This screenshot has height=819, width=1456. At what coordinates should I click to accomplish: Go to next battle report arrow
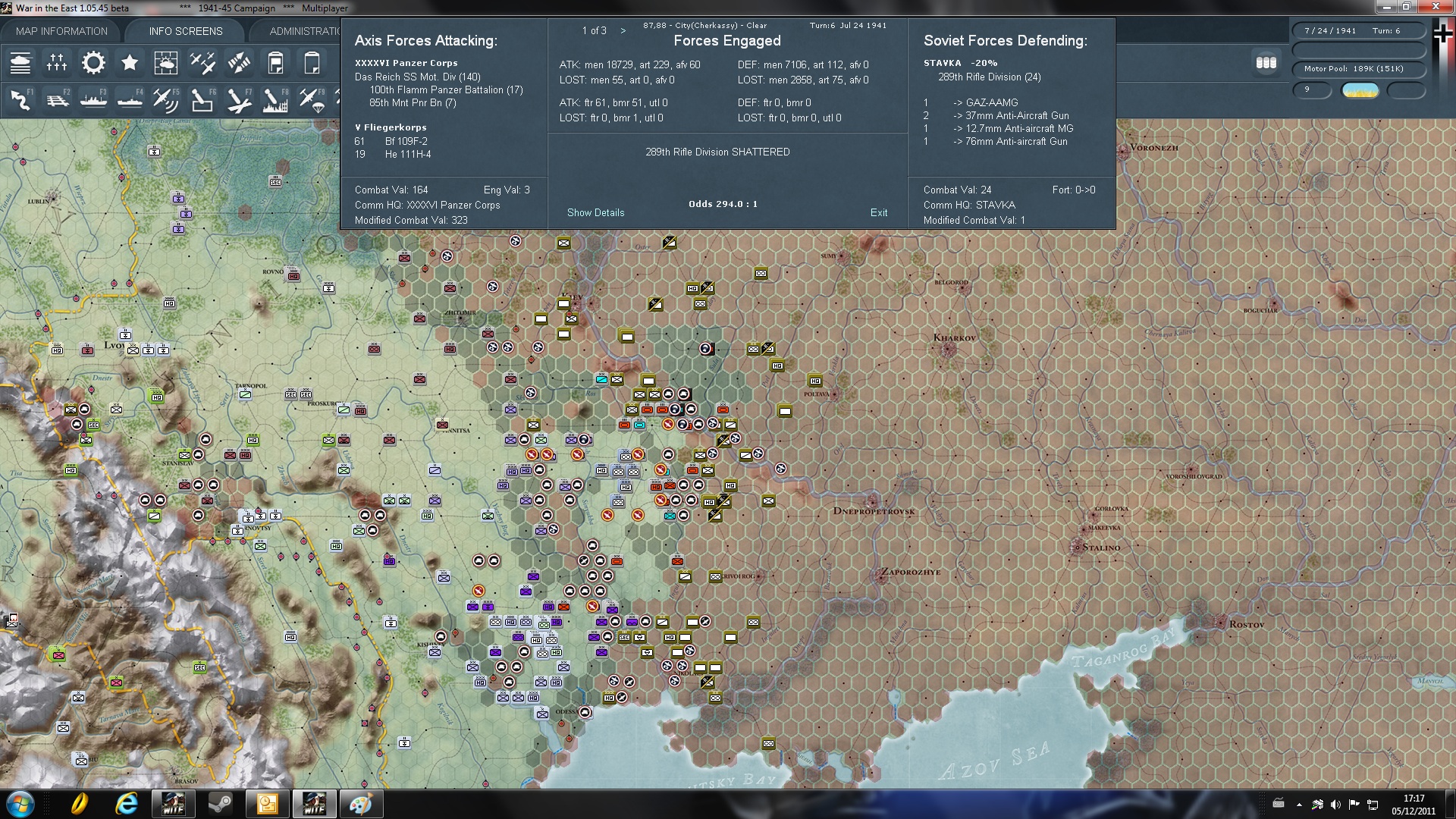click(x=623, y=30)
